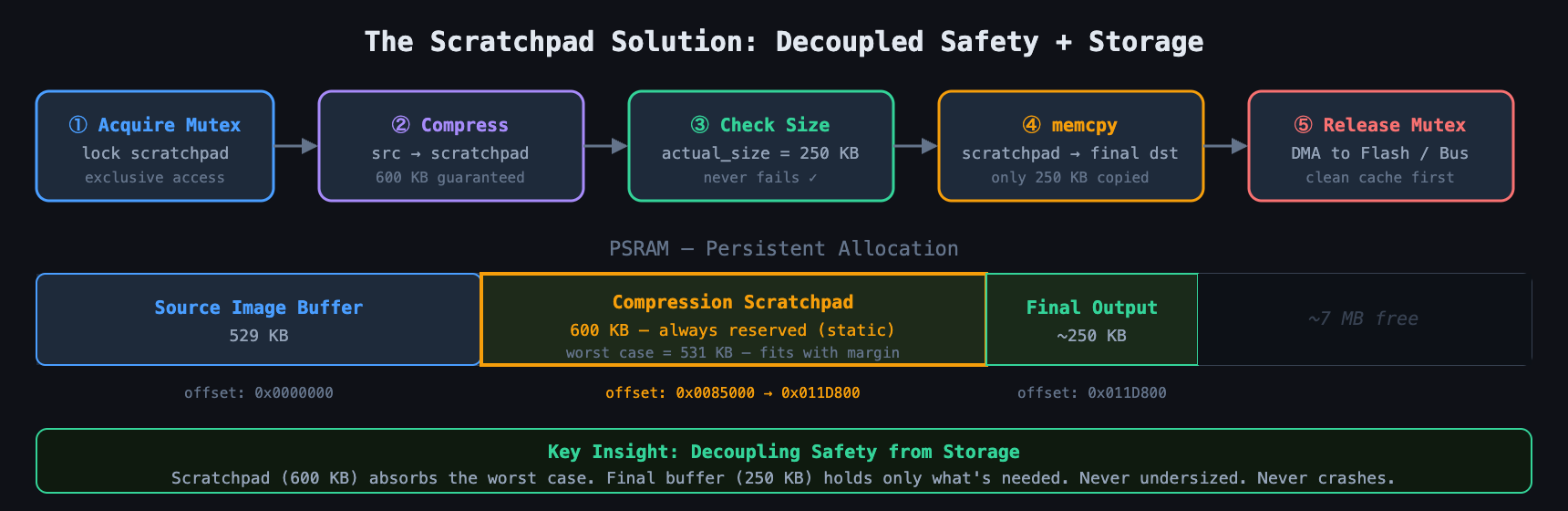Click the circled number 2 icon
The width and height of the screenshot is (1568, 511).
400,125
